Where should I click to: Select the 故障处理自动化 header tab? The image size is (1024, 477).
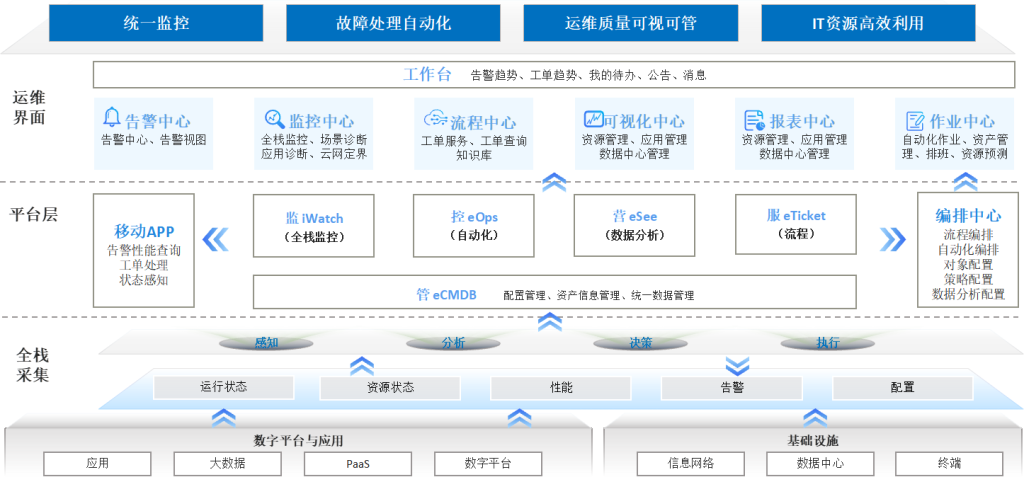click(391, 22)
